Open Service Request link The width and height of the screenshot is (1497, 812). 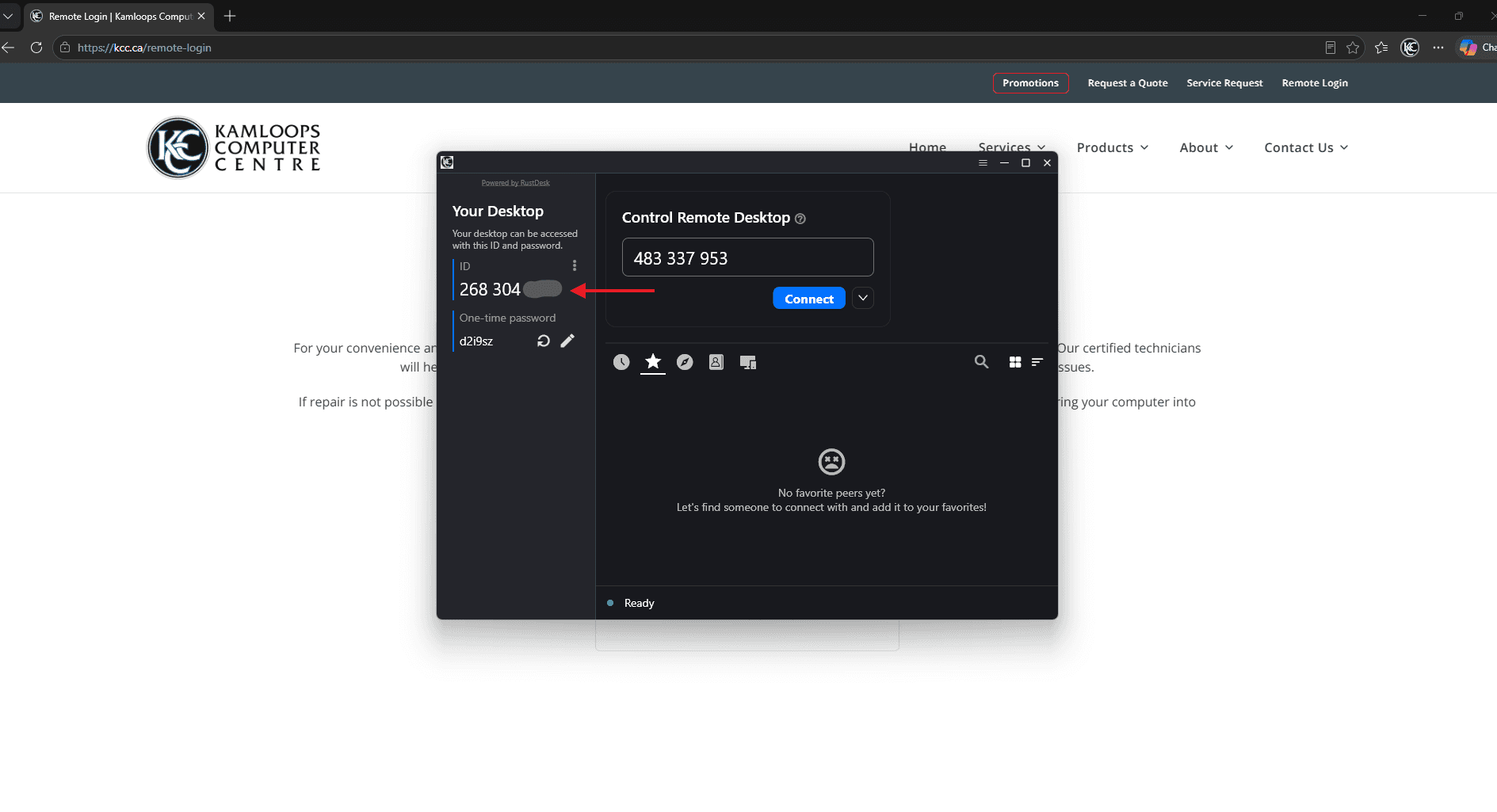(x=1224, y=82)
